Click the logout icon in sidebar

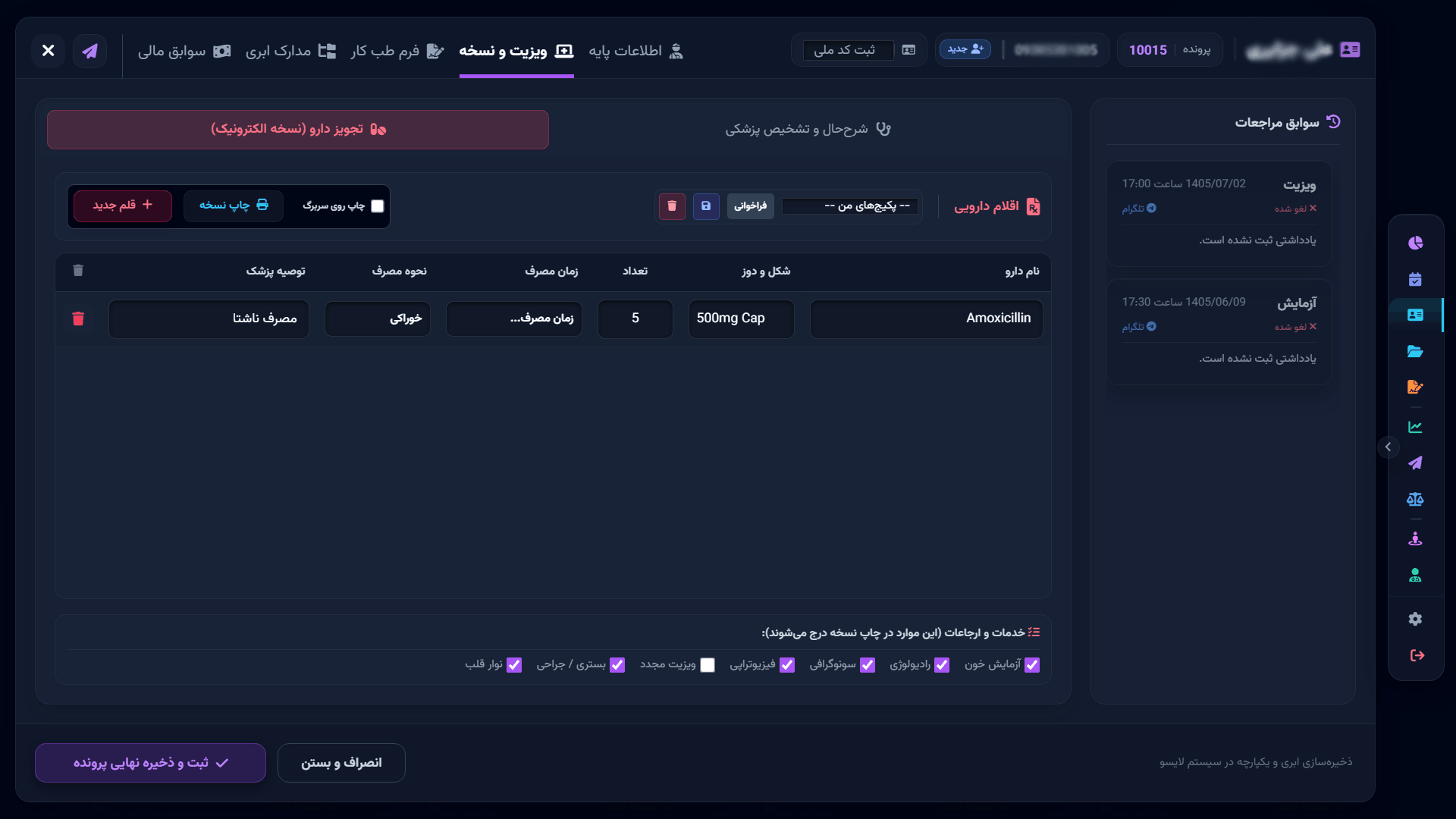(1417, 655)
